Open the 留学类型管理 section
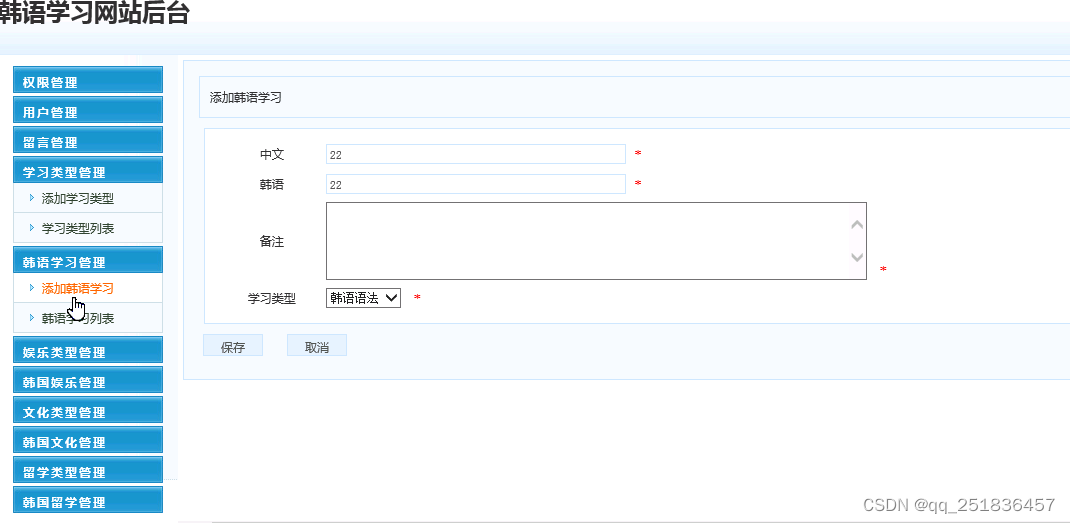This screenshot has height=523, width=1070. pos(88,470)
